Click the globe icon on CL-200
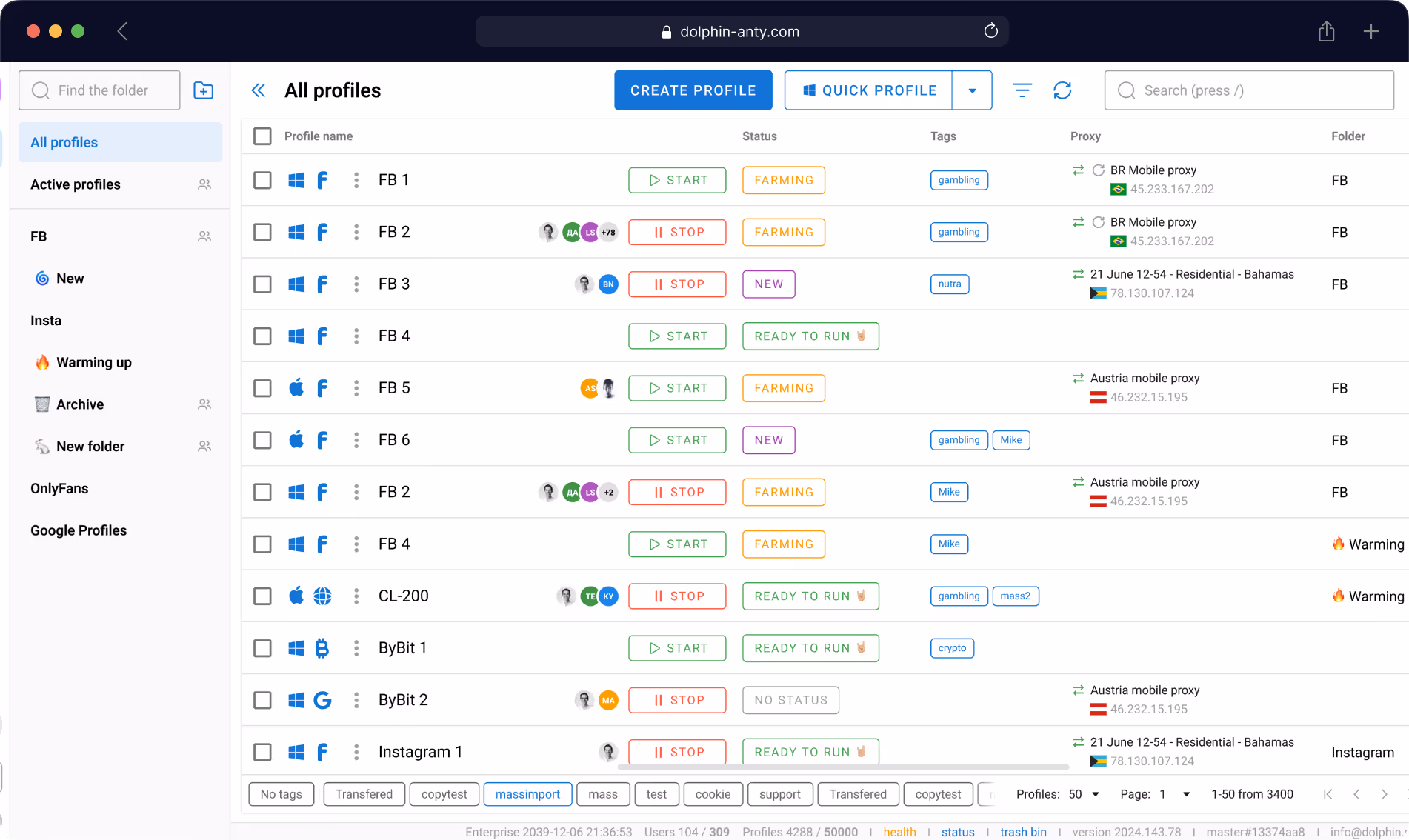Image resolution: width=1409 pixels, height=840 pixels. (322, 596)
